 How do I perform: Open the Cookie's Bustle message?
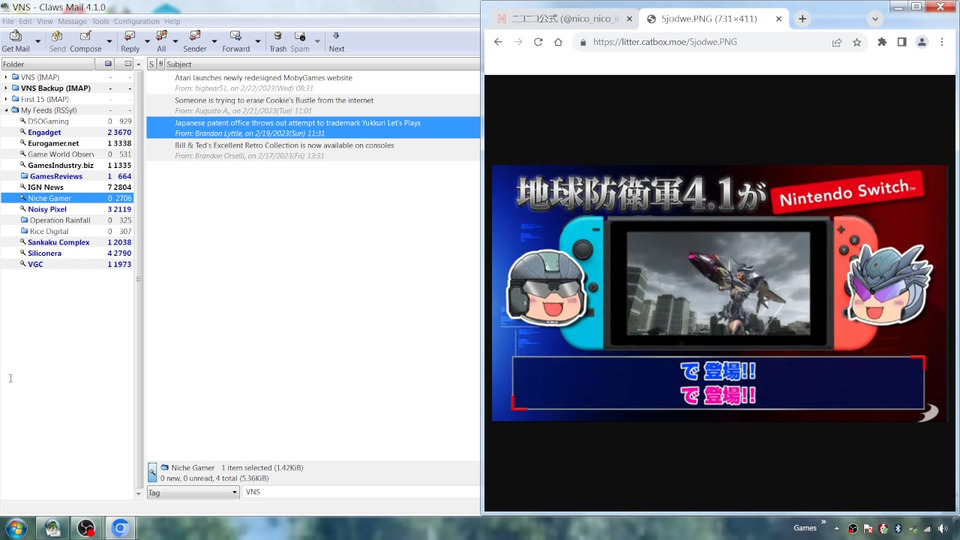point(313,105)
